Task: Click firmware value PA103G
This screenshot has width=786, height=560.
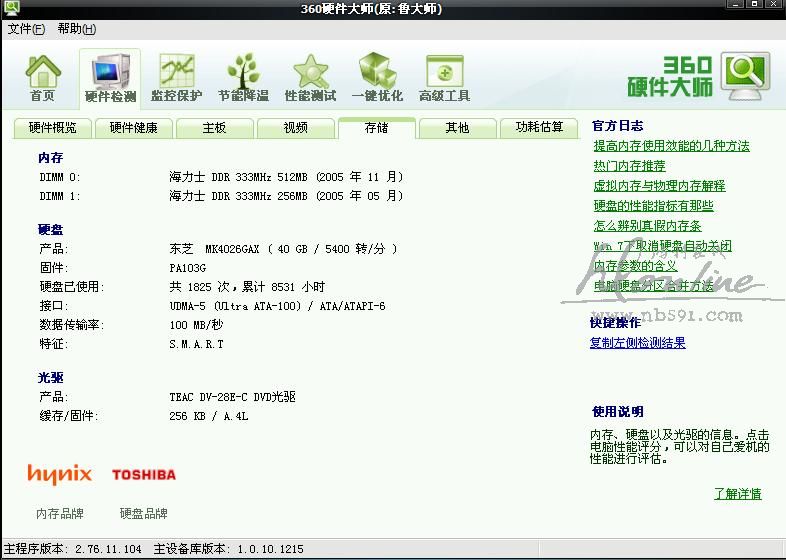Action: click(188, 268)
